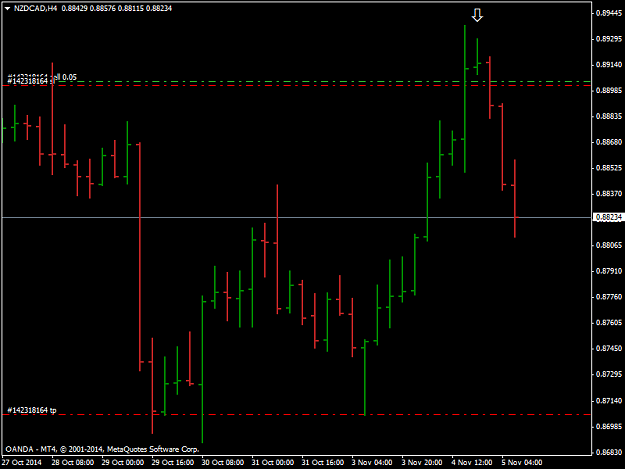Select the #142318164 tp take-profit label
The height and width of the screenshot is (469, 625).
tap(32, 410)
